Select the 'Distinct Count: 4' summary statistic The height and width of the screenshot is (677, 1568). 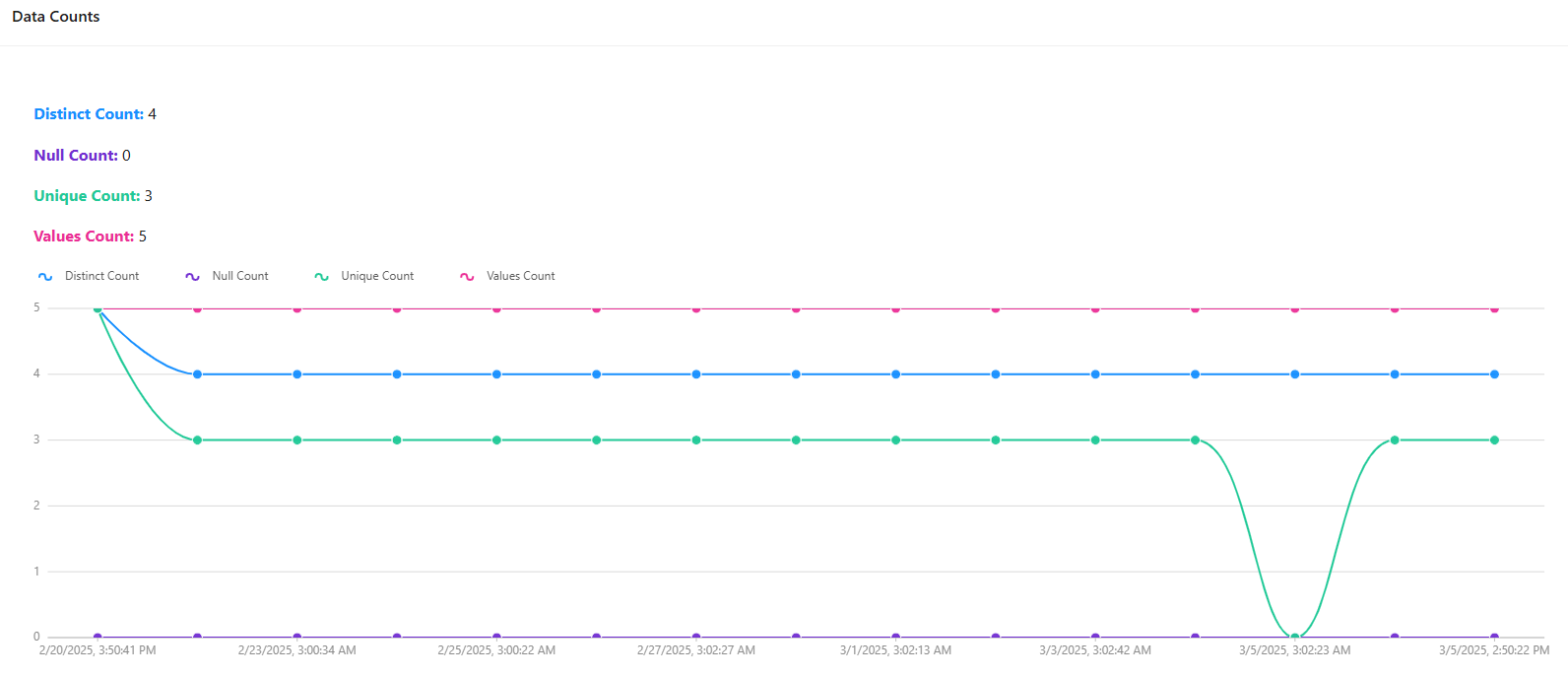pos(95,114)
